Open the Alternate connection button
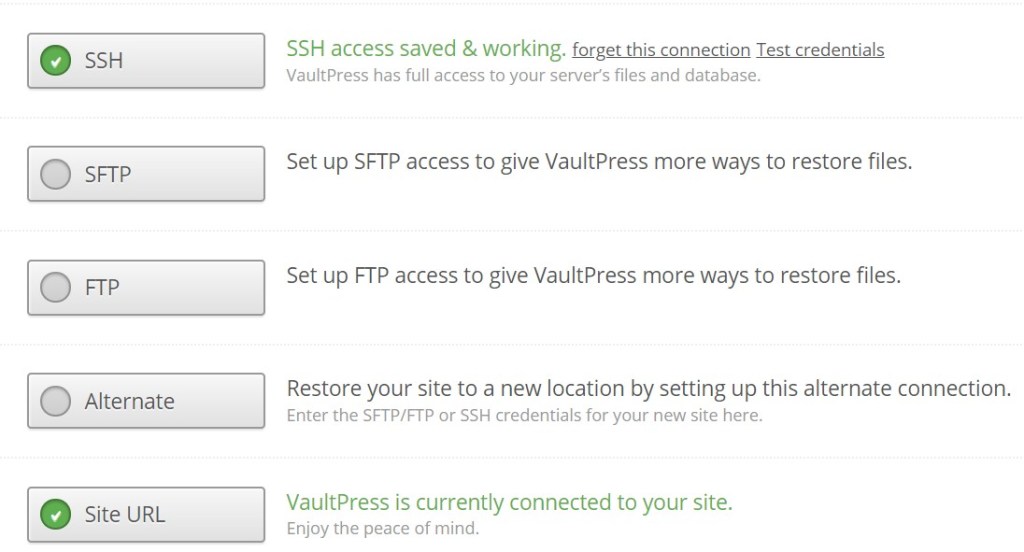 pyautogui.click(x=146, y=401)
